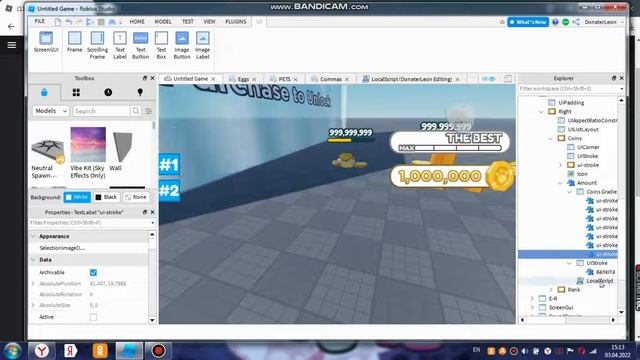640x360 pixels.
Task: Open the Windows Start menu
Action: coord(13,351)
